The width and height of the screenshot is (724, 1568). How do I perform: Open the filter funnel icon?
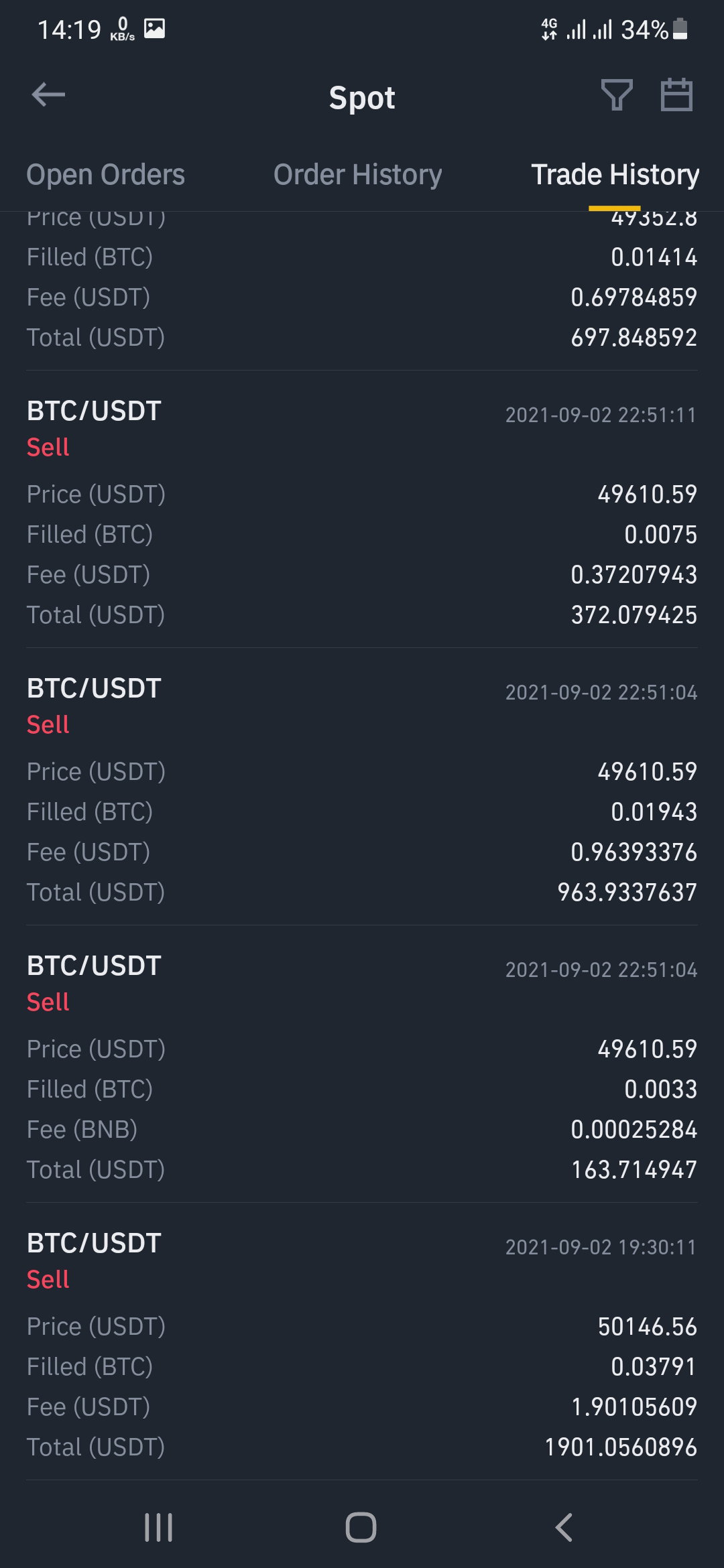click(x=617, y=94)
